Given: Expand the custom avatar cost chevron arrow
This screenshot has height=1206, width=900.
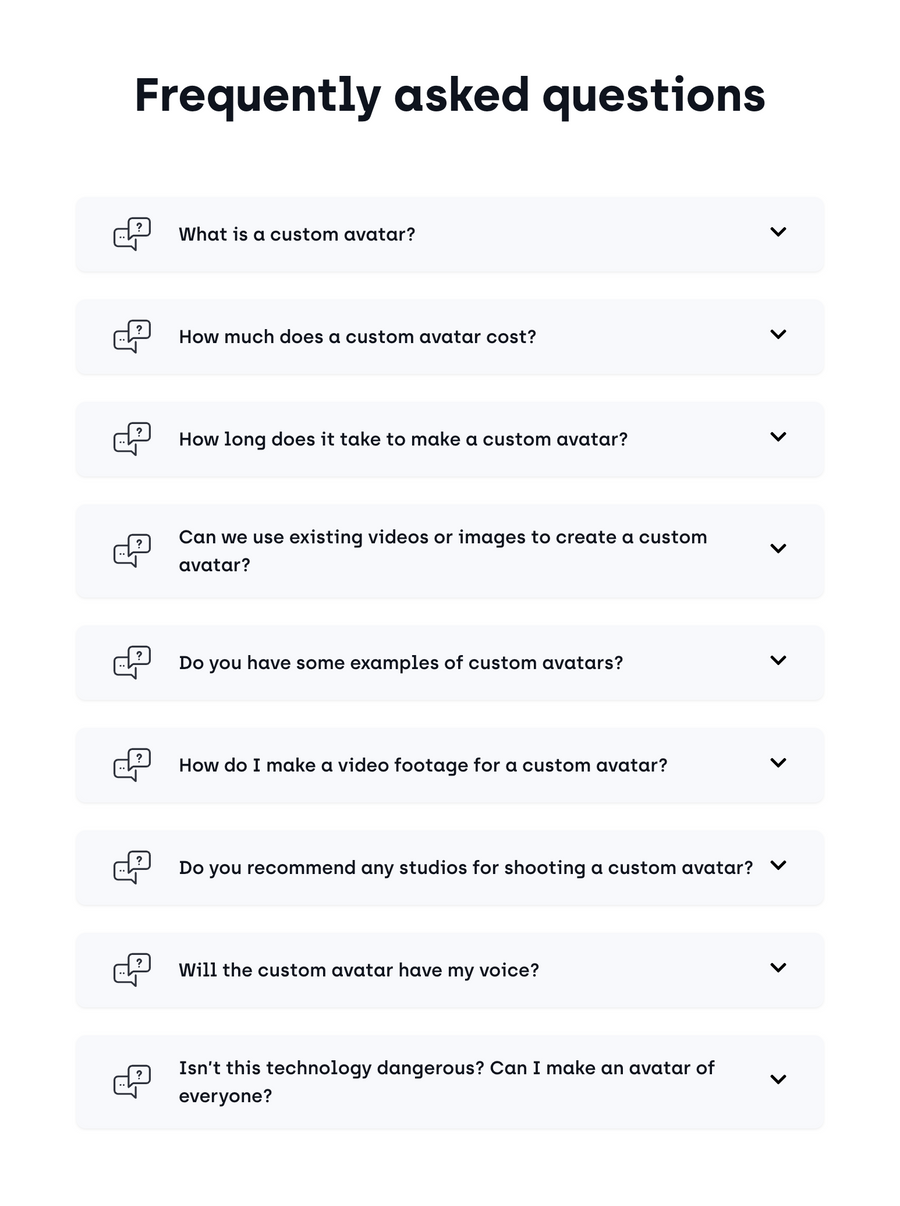Looking at the screenshot, I should [778, 334].
